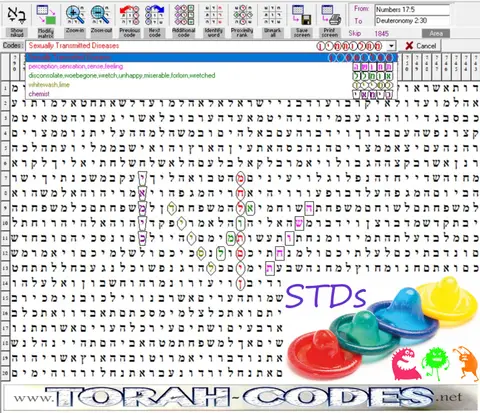This screenshot has height=413, width=480.
Task: Click the To field 'Deuteronomy 2:30'
Action: (x=412, y=21)
